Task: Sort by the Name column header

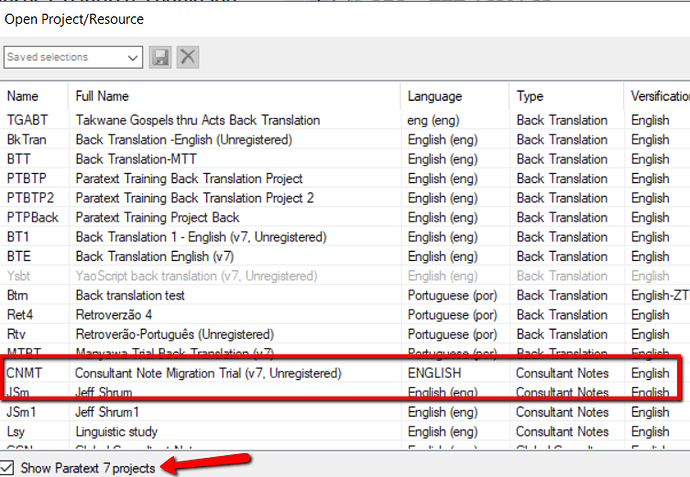Action: (22, 96)
